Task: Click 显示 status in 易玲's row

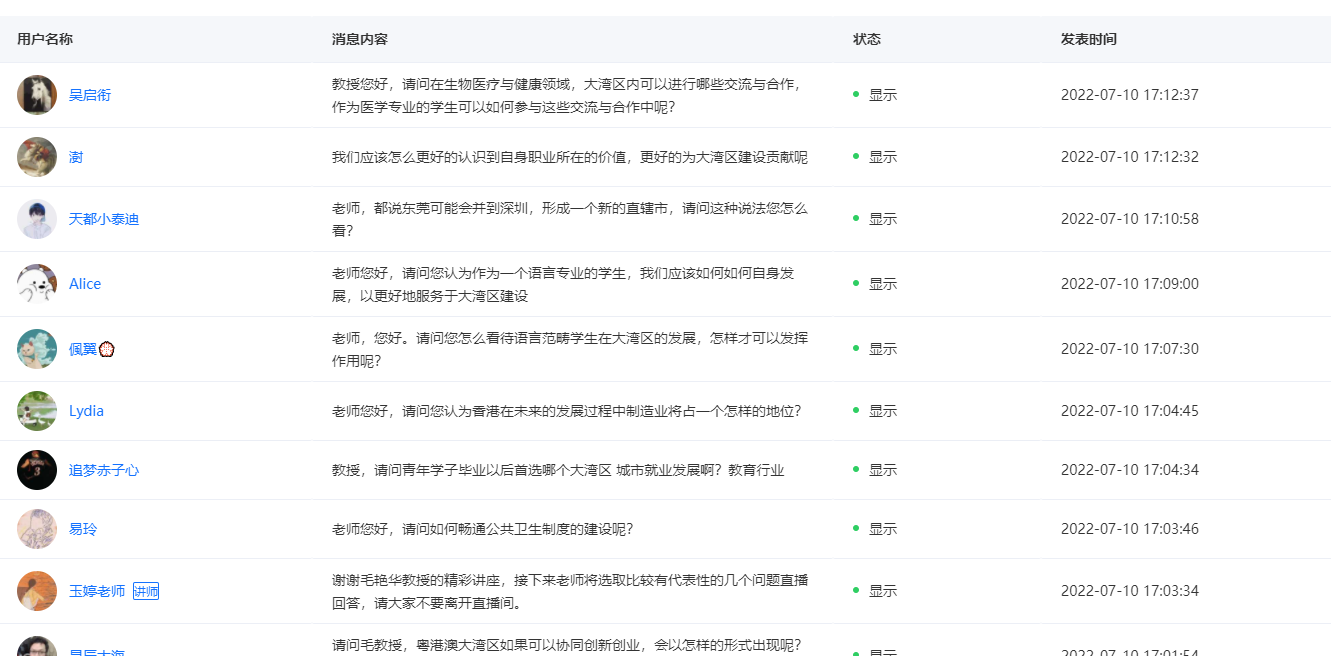Action: (x=882, y=529)
